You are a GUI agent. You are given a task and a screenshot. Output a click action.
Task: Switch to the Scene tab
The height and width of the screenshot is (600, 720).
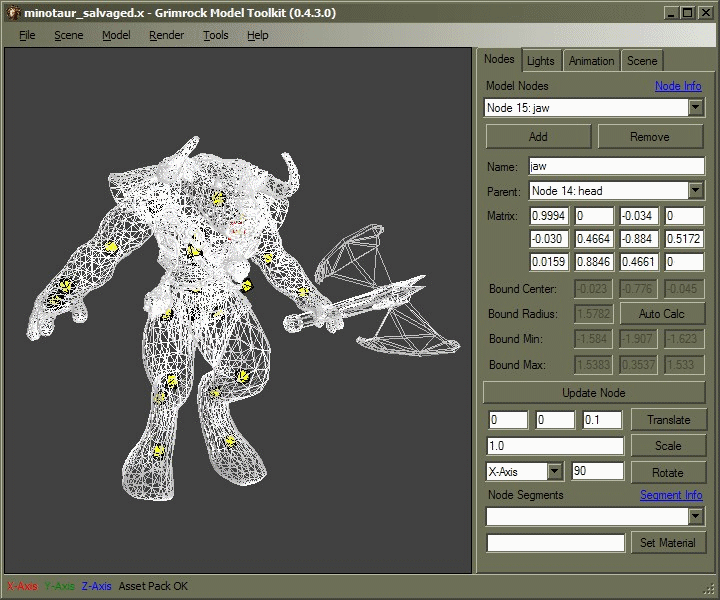point(642,61)
